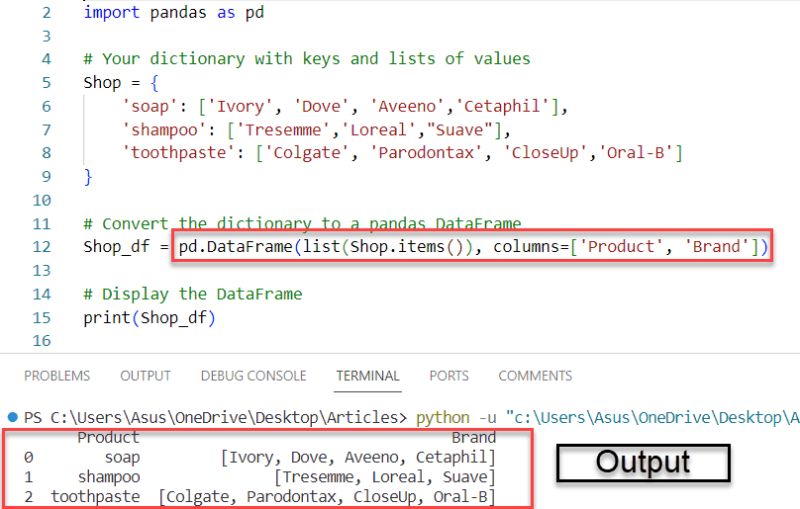
Task: Click line number 15 in the gutter
Action: (41, 318)
